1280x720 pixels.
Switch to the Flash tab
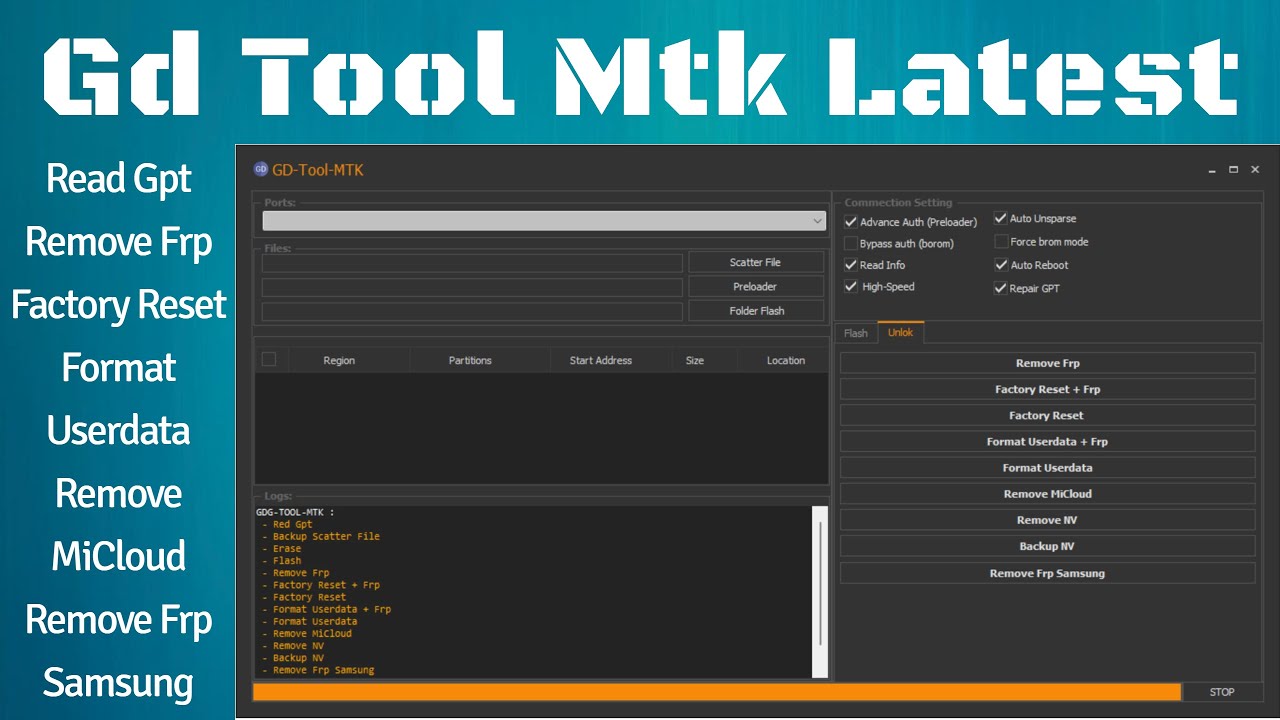coord(856,333)
